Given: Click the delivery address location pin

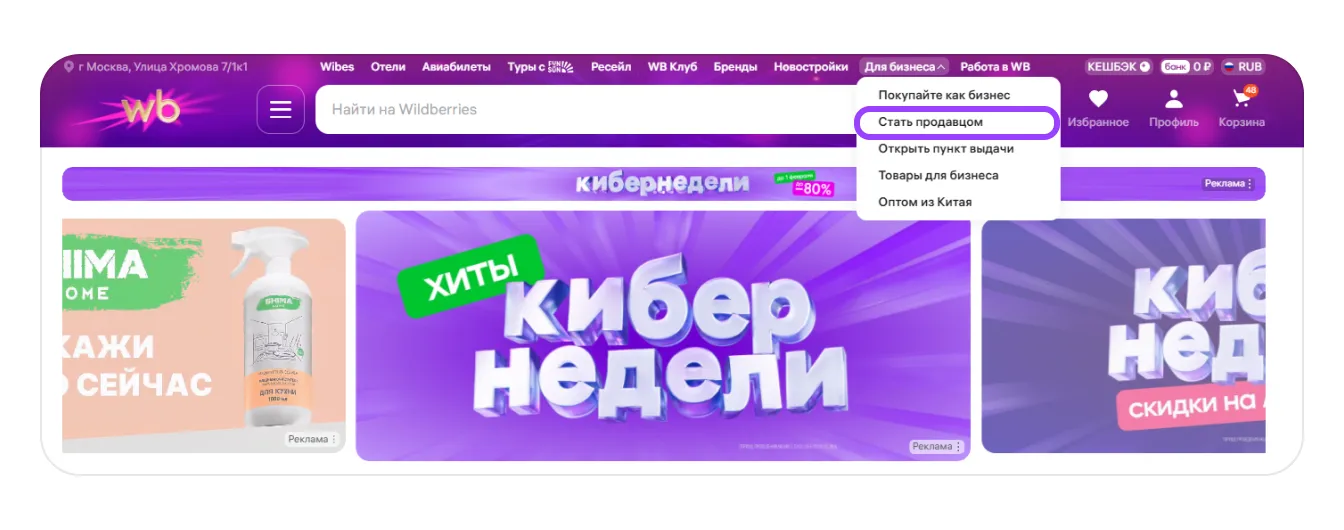Looking at the screenshot, I should point(69,67).
